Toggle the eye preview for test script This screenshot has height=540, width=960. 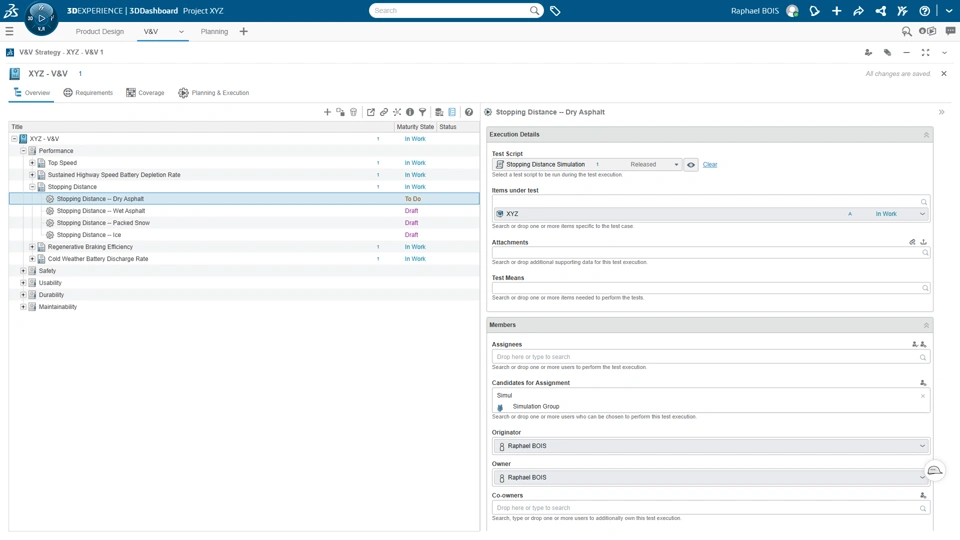point(691,165)
